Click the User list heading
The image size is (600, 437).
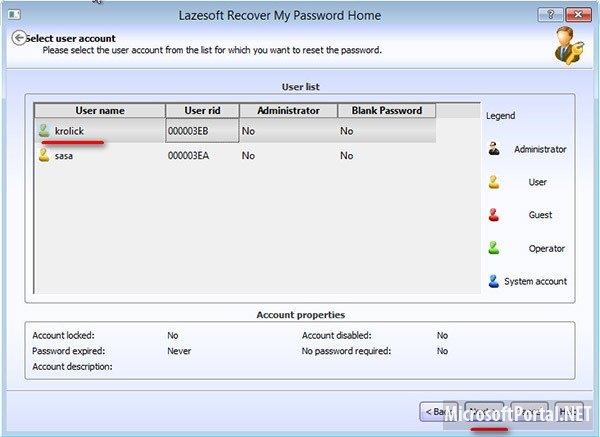(301, 87)
